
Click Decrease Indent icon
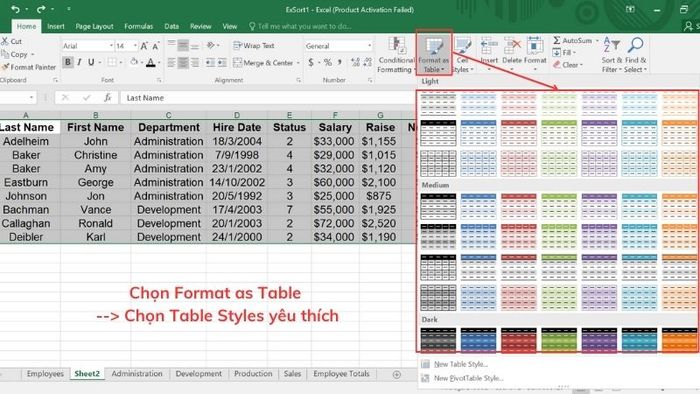coord(210,63)
